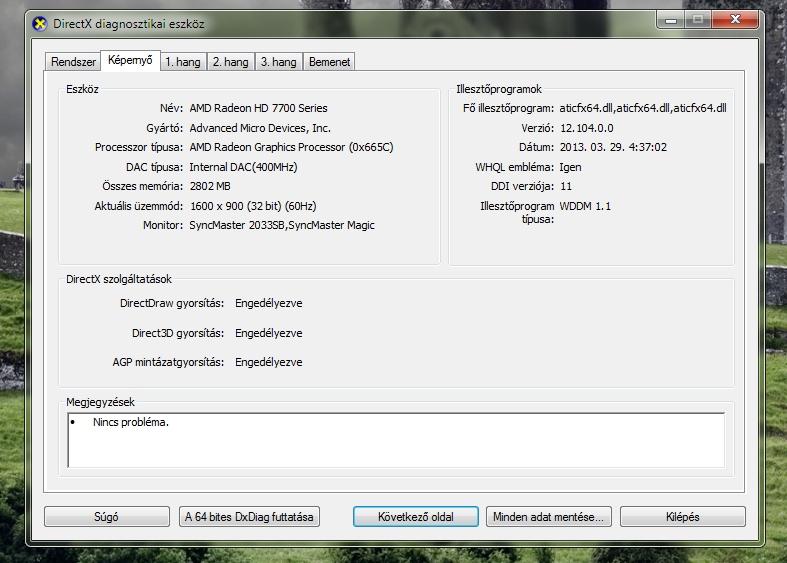Viewport: 787px width, 563px height.
Task: Close the DirectX diagnostic window
Action: click(x=735, y=20)
